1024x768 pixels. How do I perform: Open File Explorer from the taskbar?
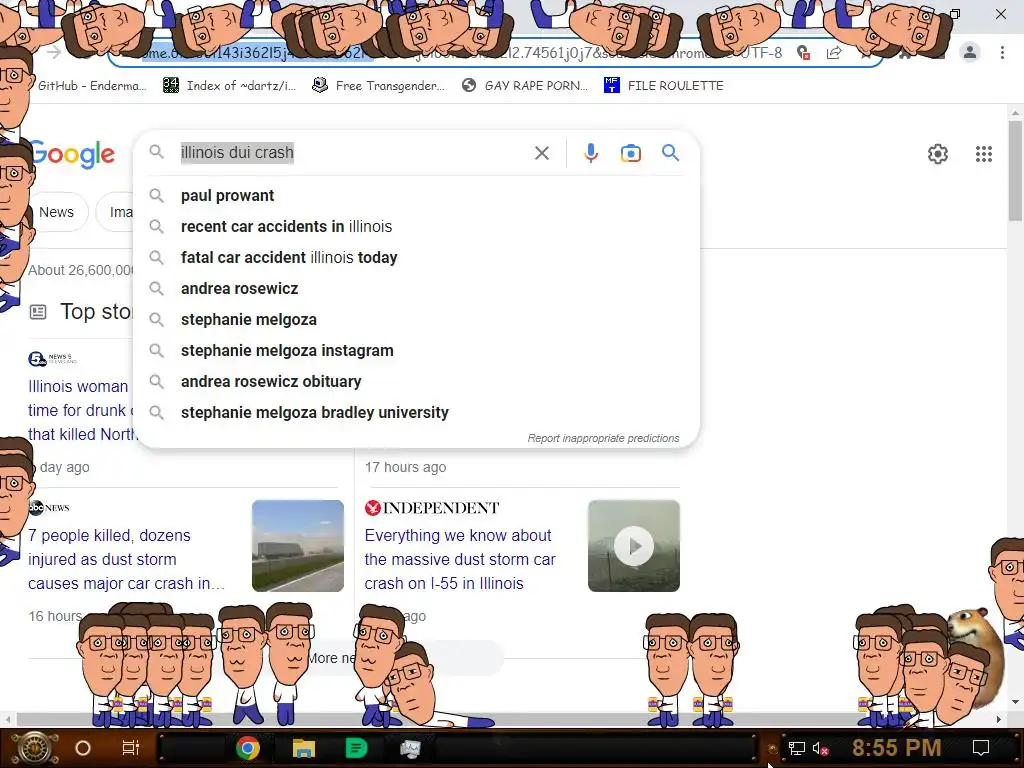(x=304, y=748)
